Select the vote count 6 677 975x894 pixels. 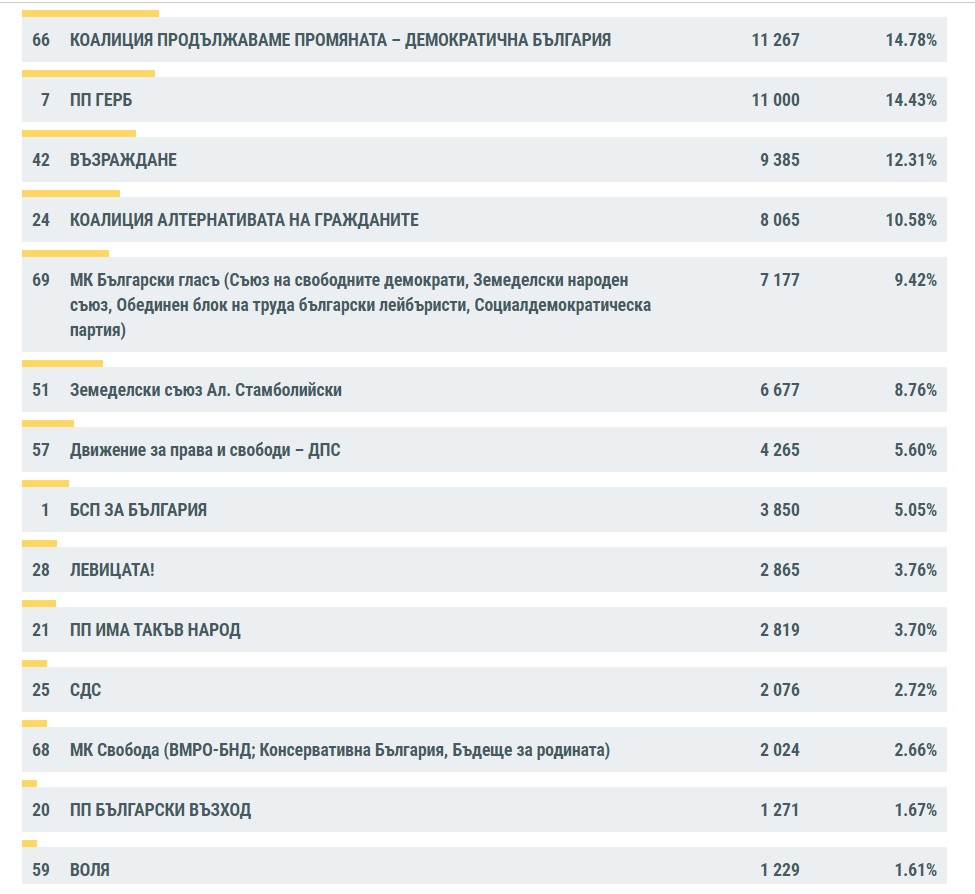(x=780, y=390)
